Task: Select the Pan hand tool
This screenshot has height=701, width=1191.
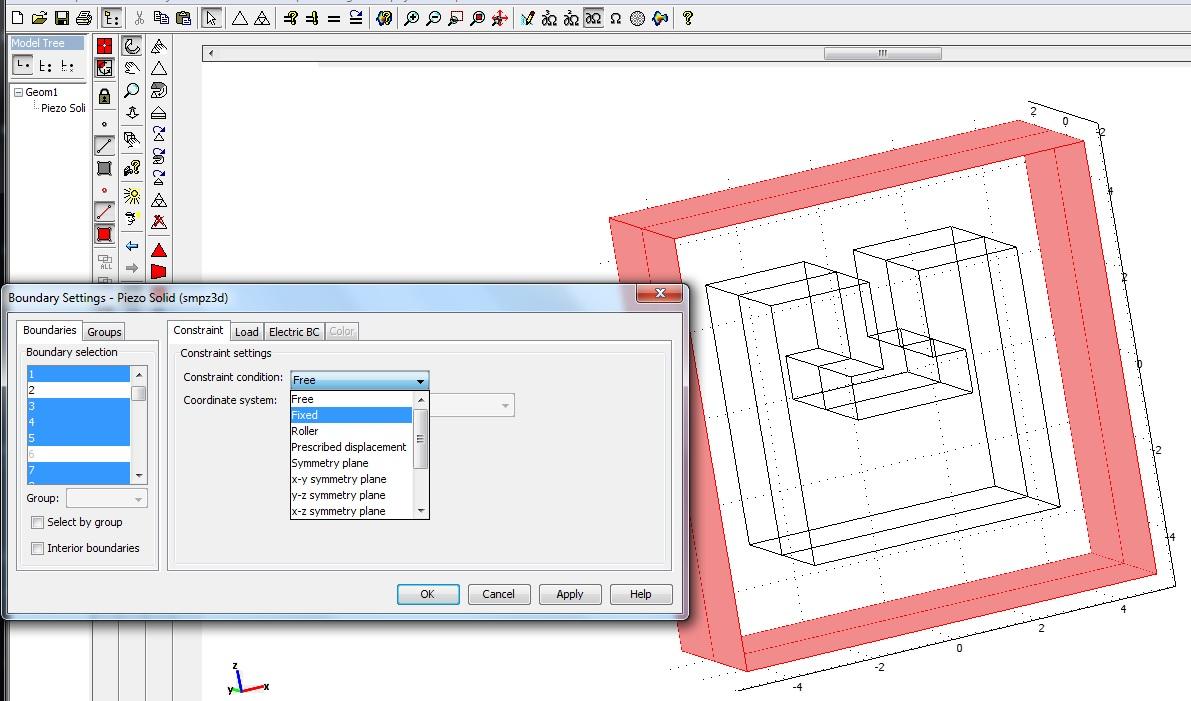Action: pyautogui.click(x=132, y=68)
